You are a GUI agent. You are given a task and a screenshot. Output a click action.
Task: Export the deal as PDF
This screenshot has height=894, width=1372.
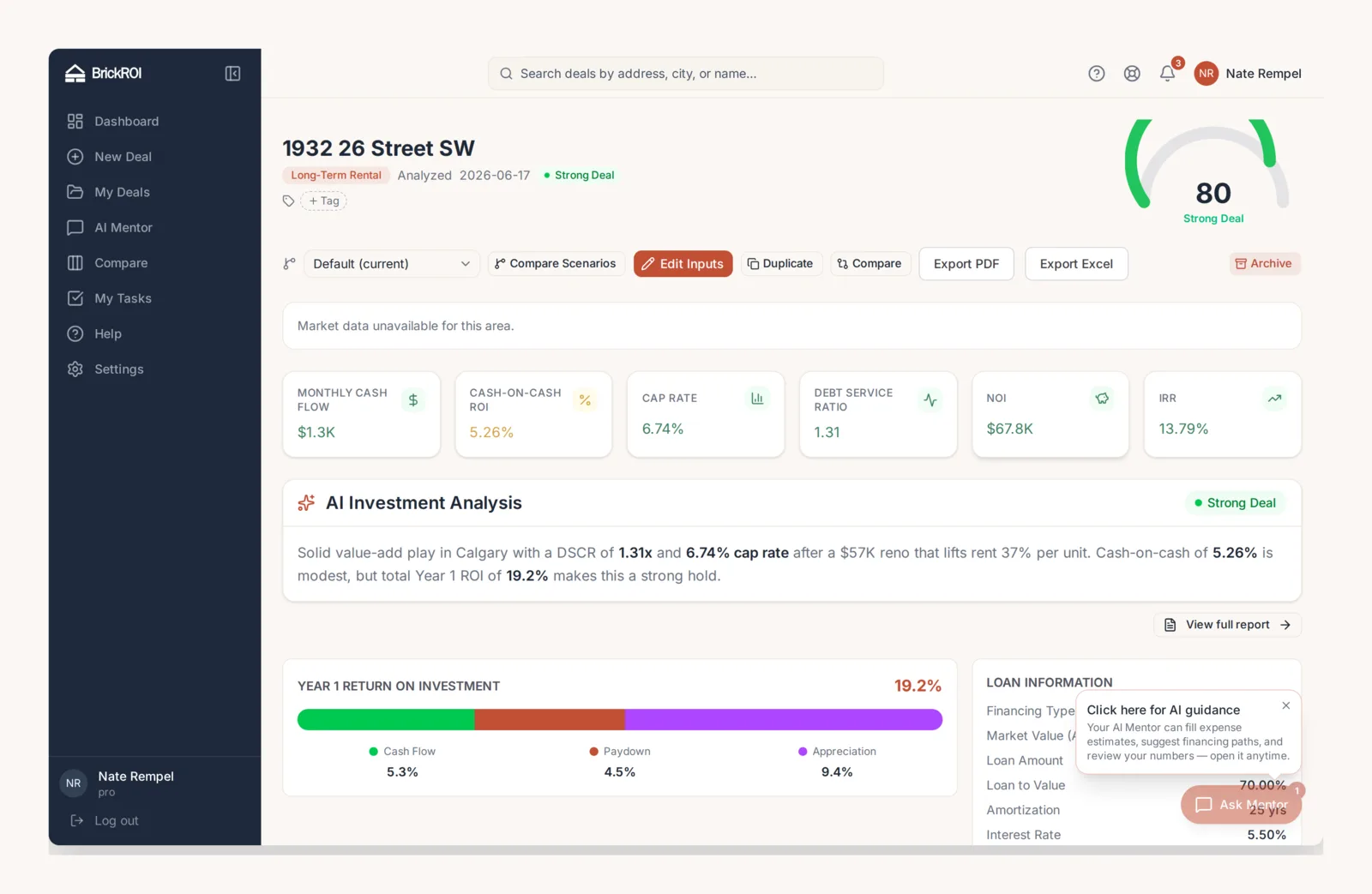(x=966, y=264)
